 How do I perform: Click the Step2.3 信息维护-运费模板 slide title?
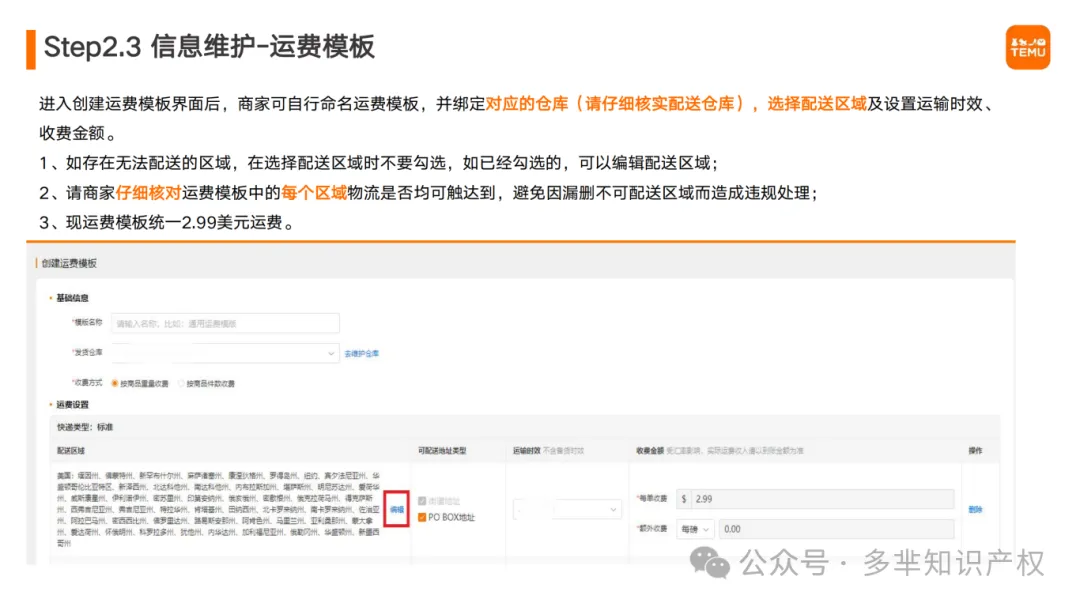[209, 48]
